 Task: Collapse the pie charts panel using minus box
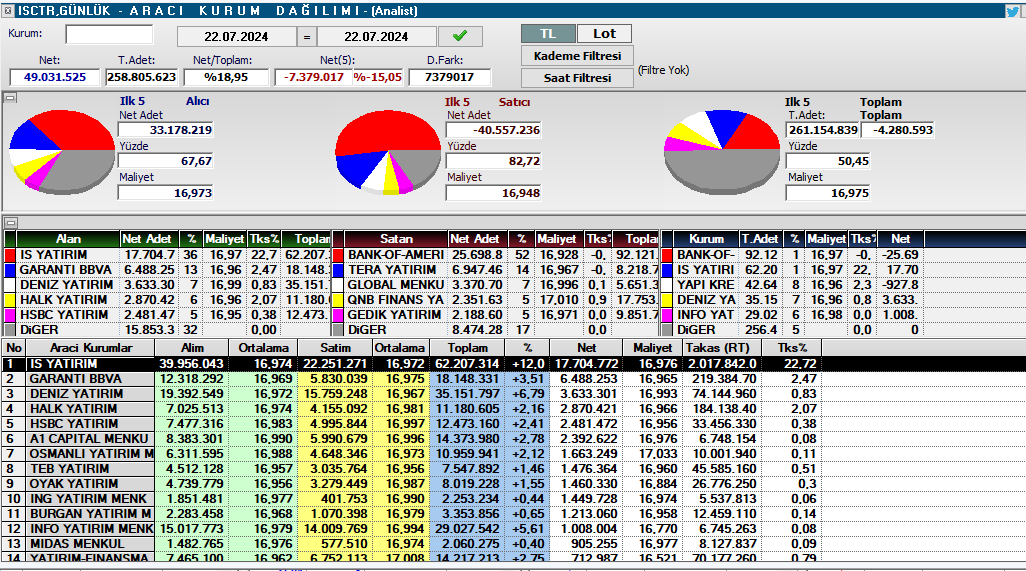[x=10, y=98]
